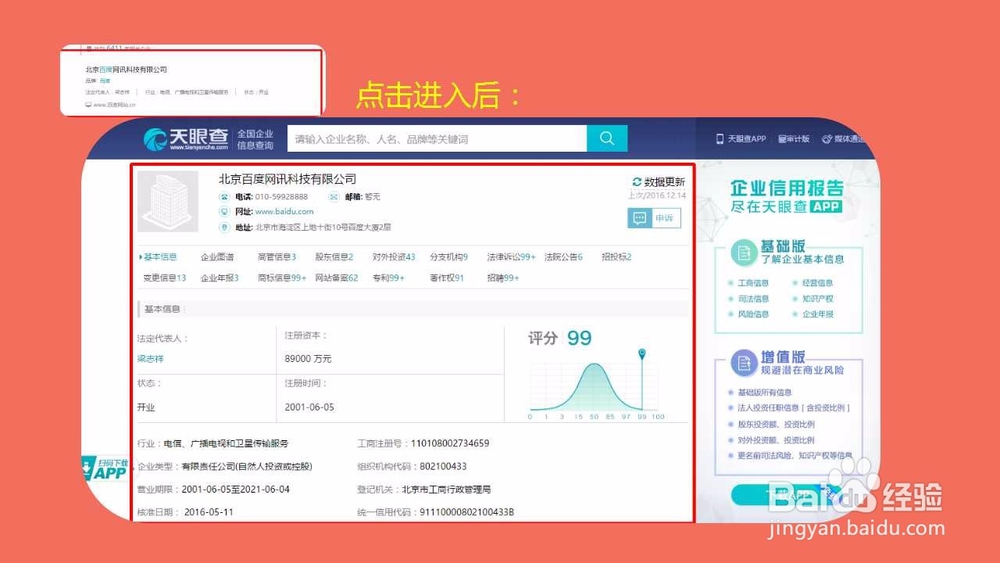Click the score value 99
Screen dimensions: 1000x563
point(579,338)
